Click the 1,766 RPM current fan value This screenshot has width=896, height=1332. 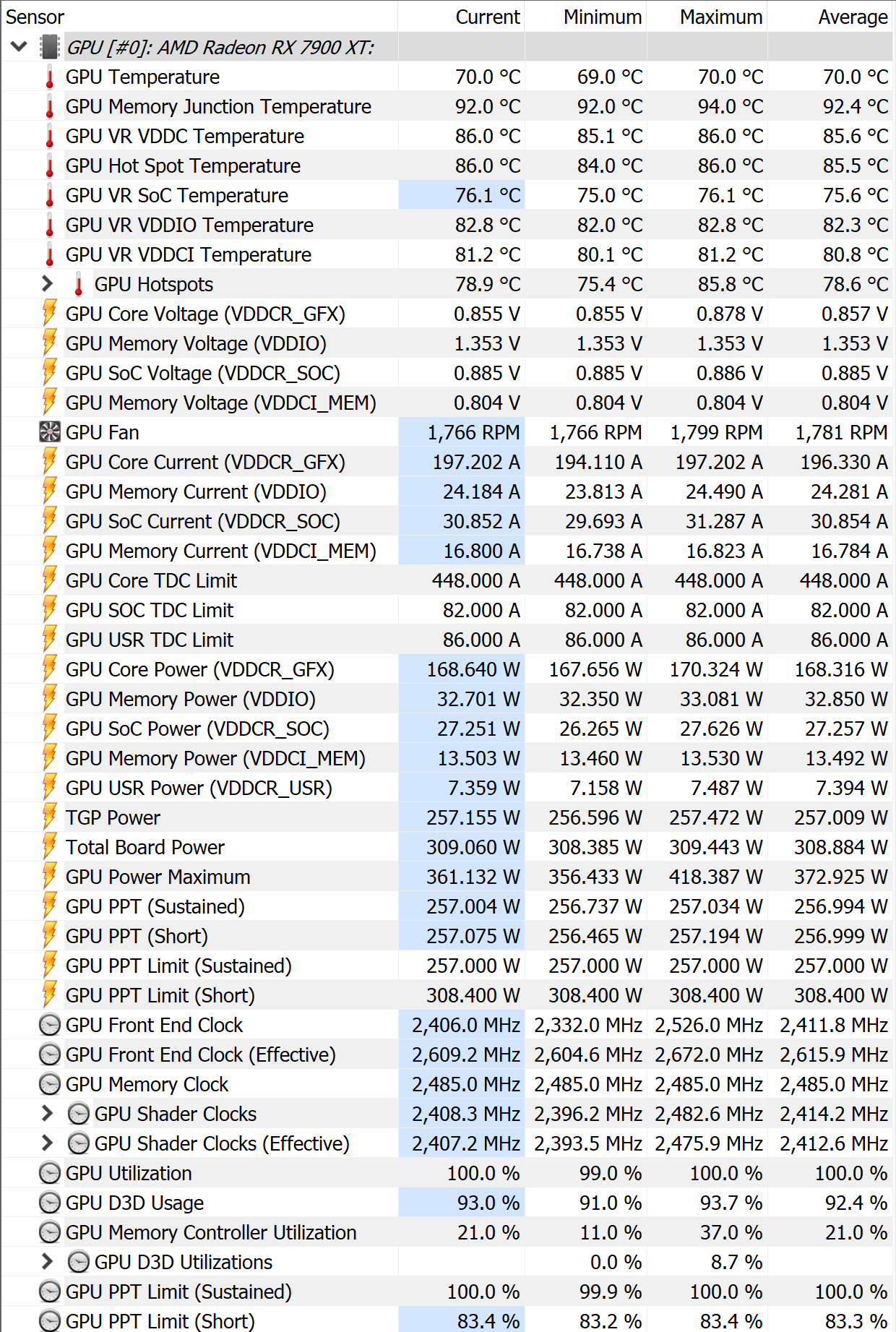point(473,432)
